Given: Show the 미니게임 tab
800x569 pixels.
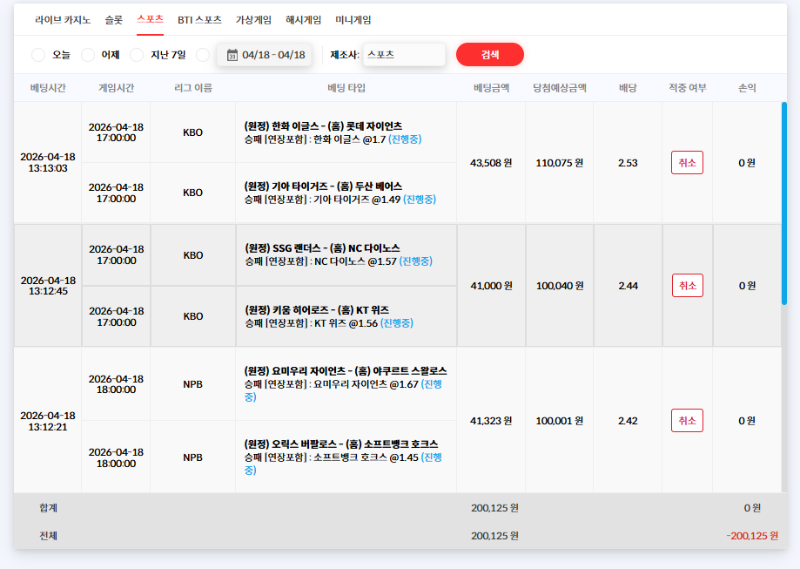Looking at the screenshot, I should pos(353,19).
